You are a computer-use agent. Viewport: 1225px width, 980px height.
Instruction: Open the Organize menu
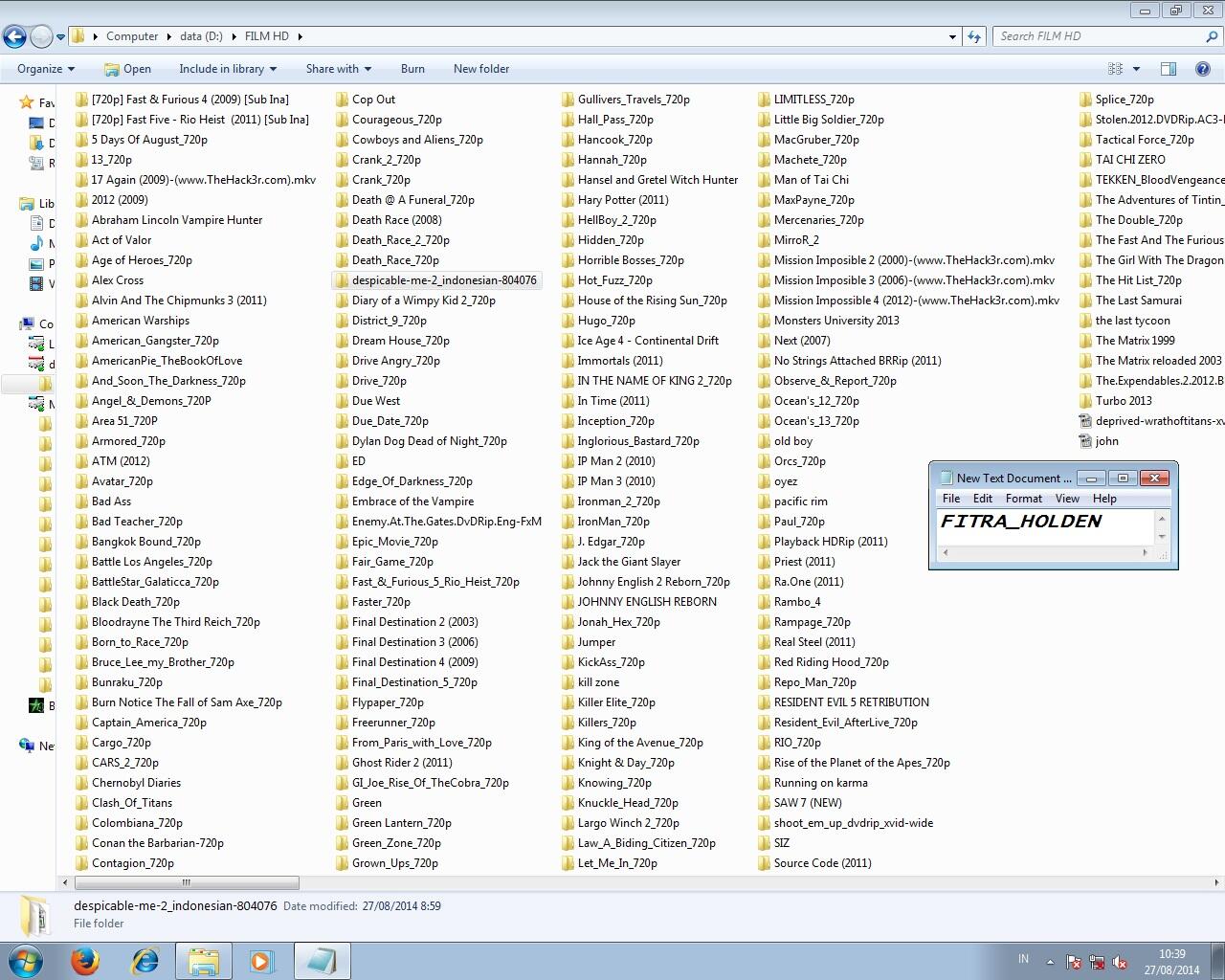pyautogui.click(x=45, y=69)
